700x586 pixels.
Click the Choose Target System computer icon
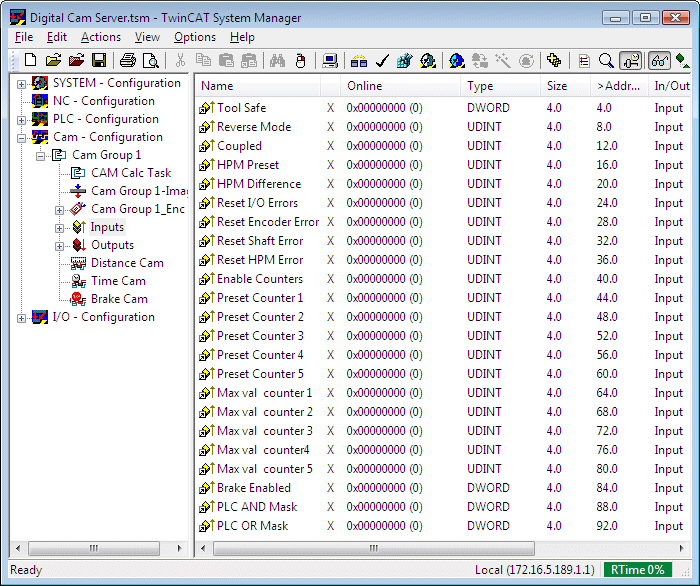coord(330,61)
